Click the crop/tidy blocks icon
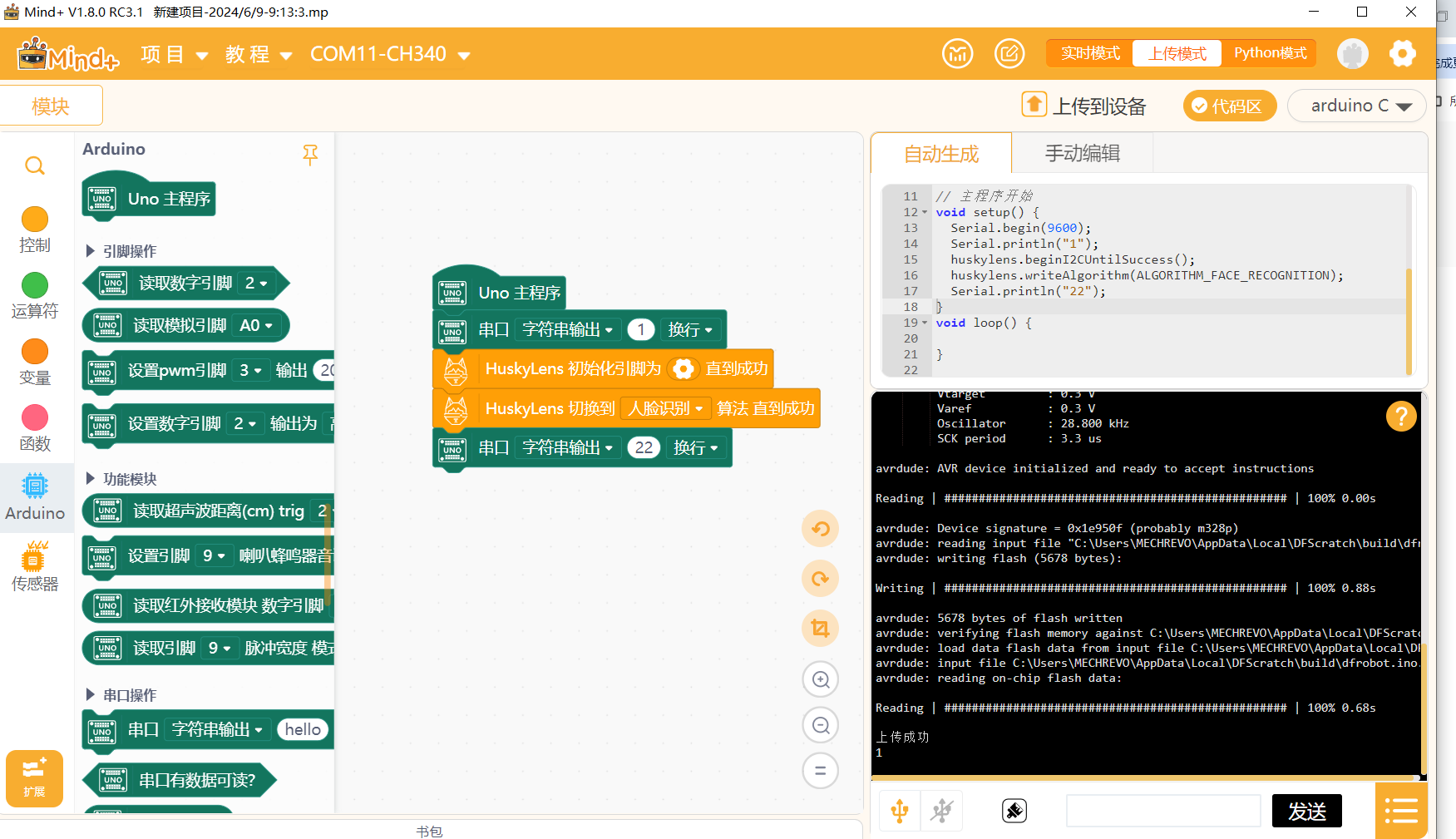Viewport: 1456px width, 839px height. [820, 629]
